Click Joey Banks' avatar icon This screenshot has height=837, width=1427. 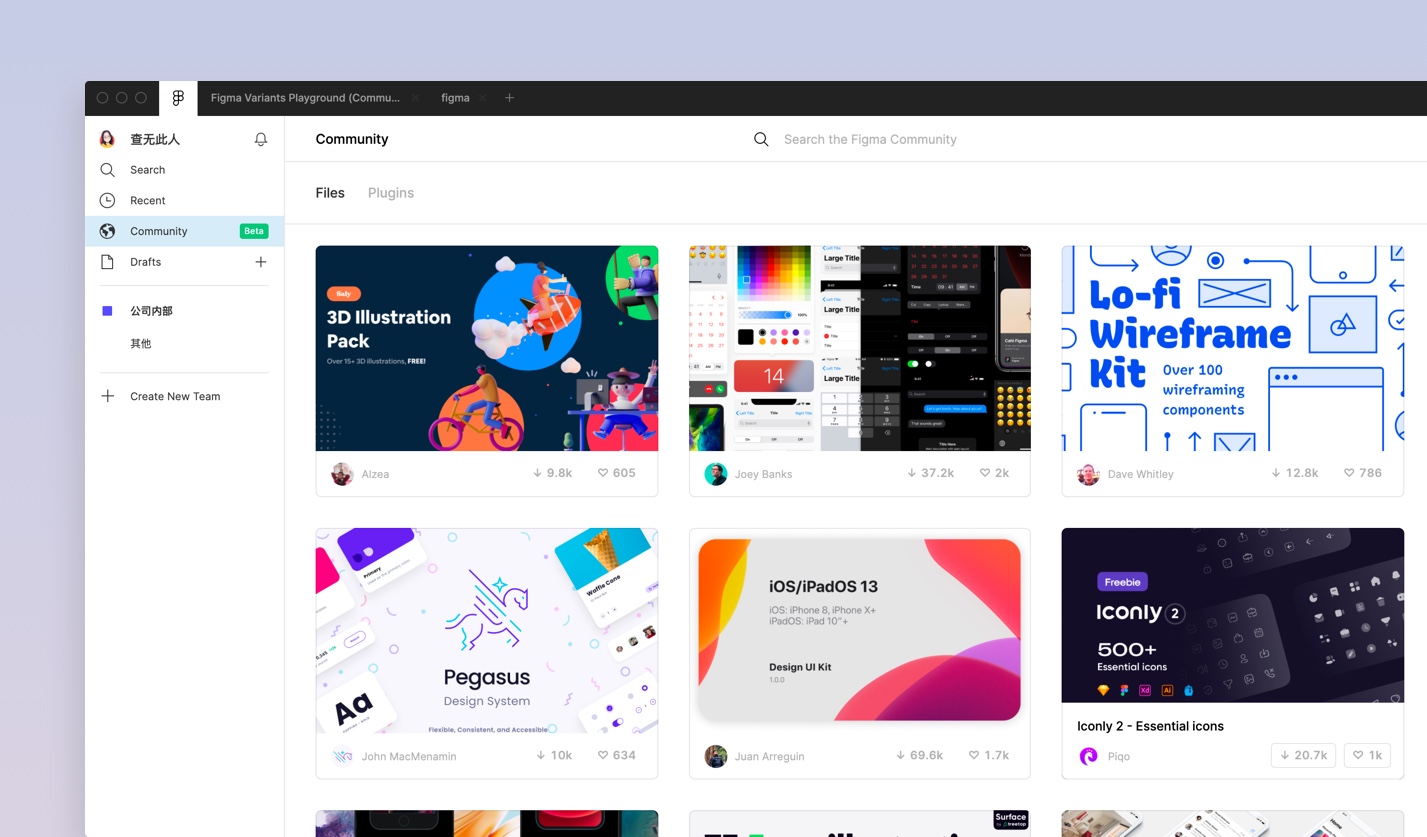click(715, 474)
